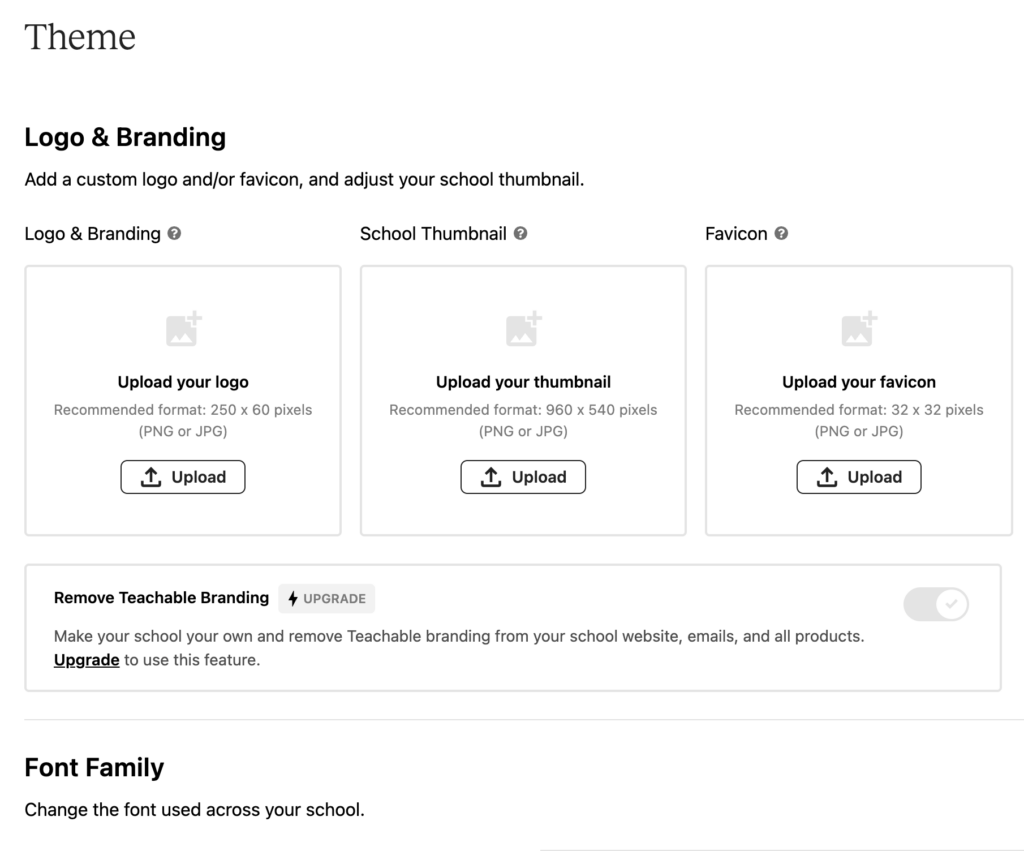Click help icon beside Logo & Branding label

[174, 233]
